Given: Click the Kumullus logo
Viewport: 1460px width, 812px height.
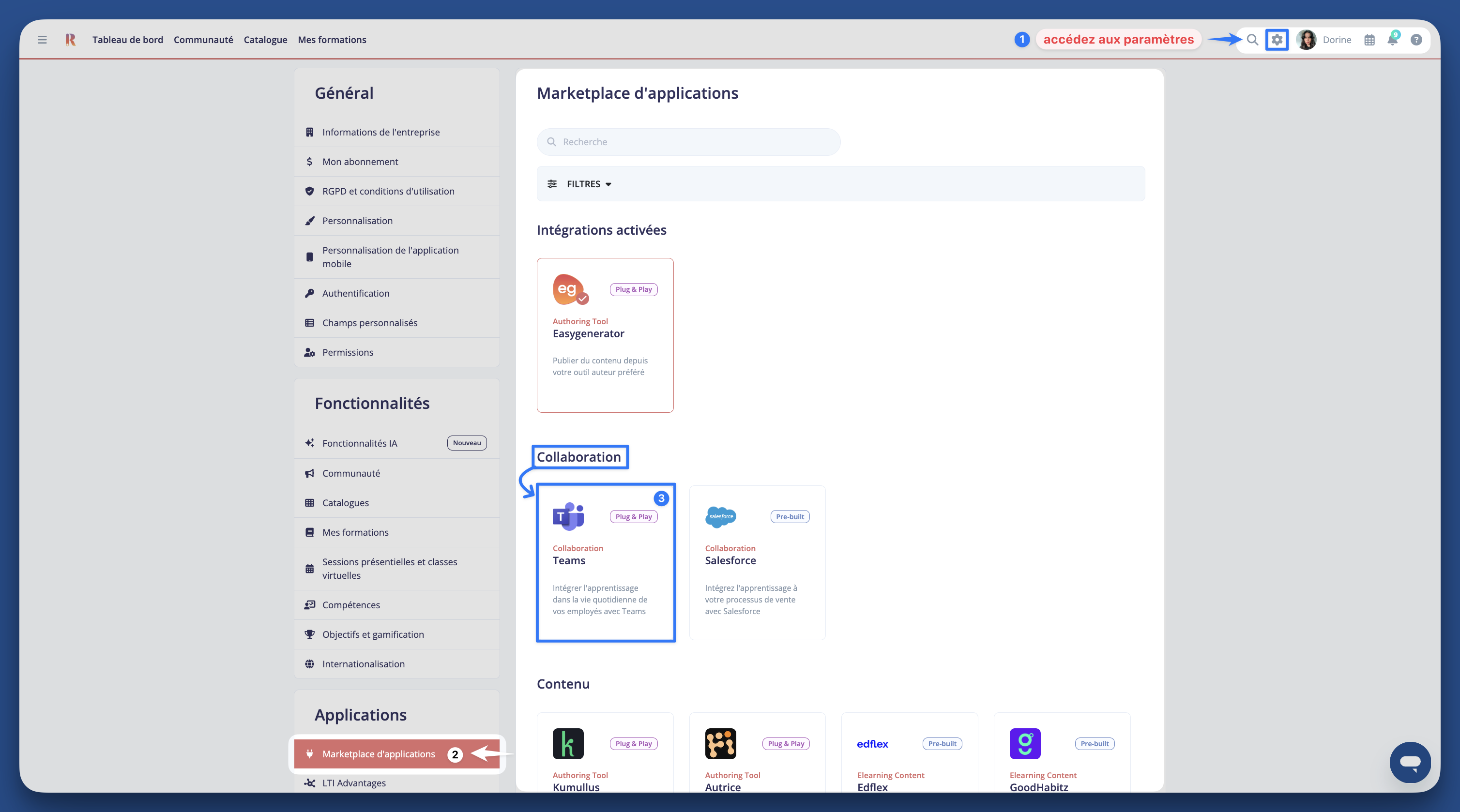Looking at the screenshot, I should pyautogui.click(x=568, y=743).
